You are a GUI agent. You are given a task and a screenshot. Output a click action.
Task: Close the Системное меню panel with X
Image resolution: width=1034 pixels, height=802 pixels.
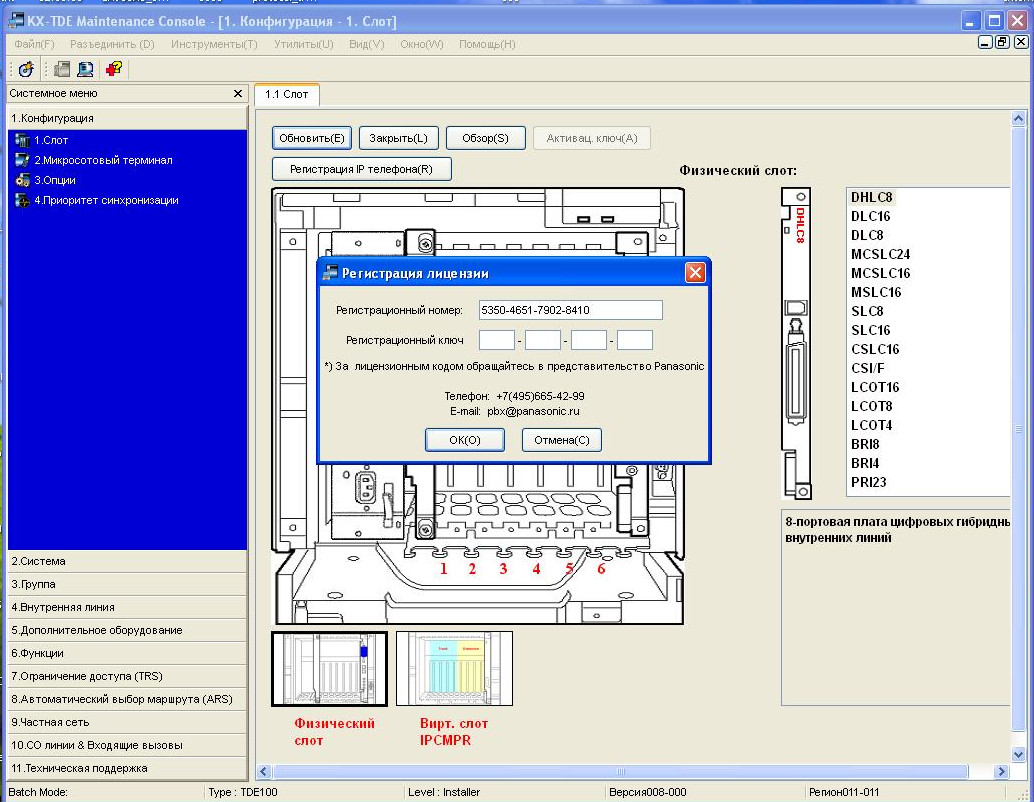[237, 94]
